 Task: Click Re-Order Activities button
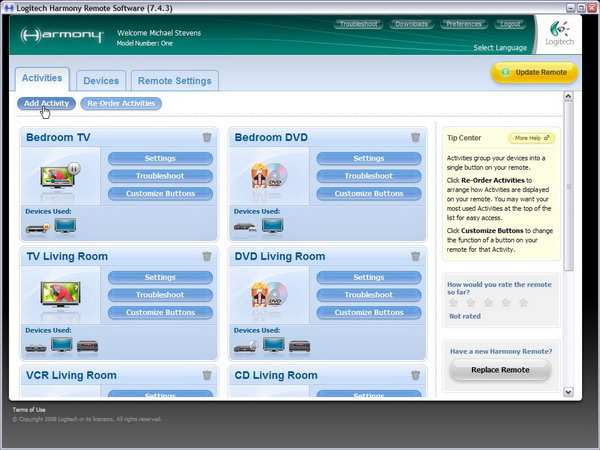[121, 103]
